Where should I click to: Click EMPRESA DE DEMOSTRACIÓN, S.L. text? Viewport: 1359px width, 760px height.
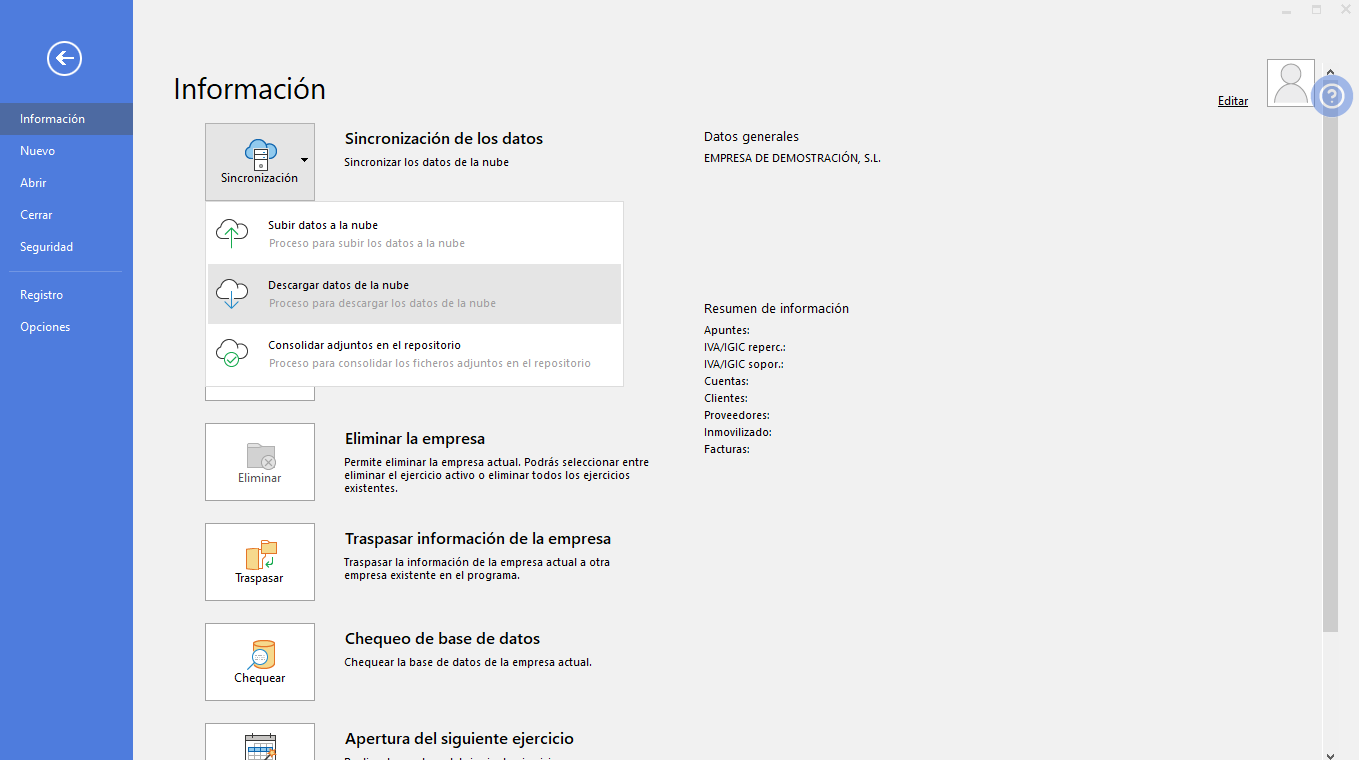792,158
